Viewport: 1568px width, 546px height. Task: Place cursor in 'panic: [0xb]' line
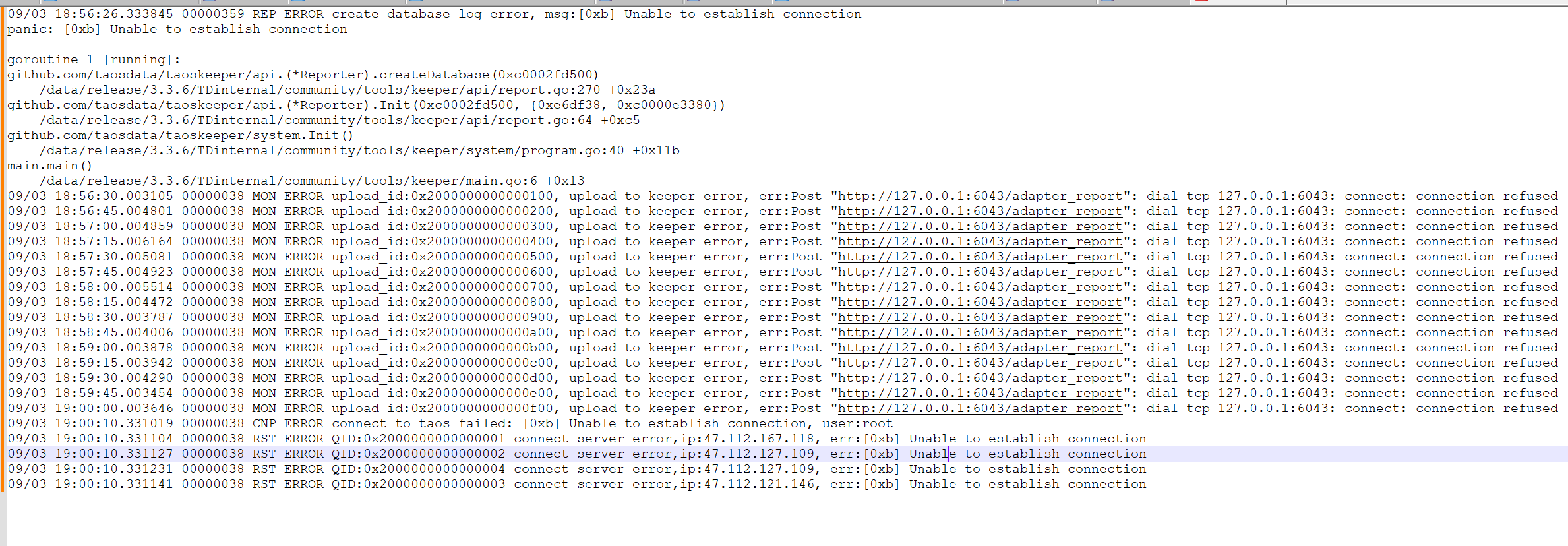pos(177,29)
